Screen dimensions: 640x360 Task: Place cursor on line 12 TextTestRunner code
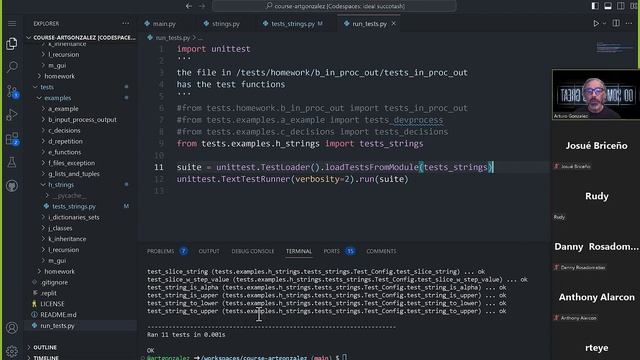point(292,179)
